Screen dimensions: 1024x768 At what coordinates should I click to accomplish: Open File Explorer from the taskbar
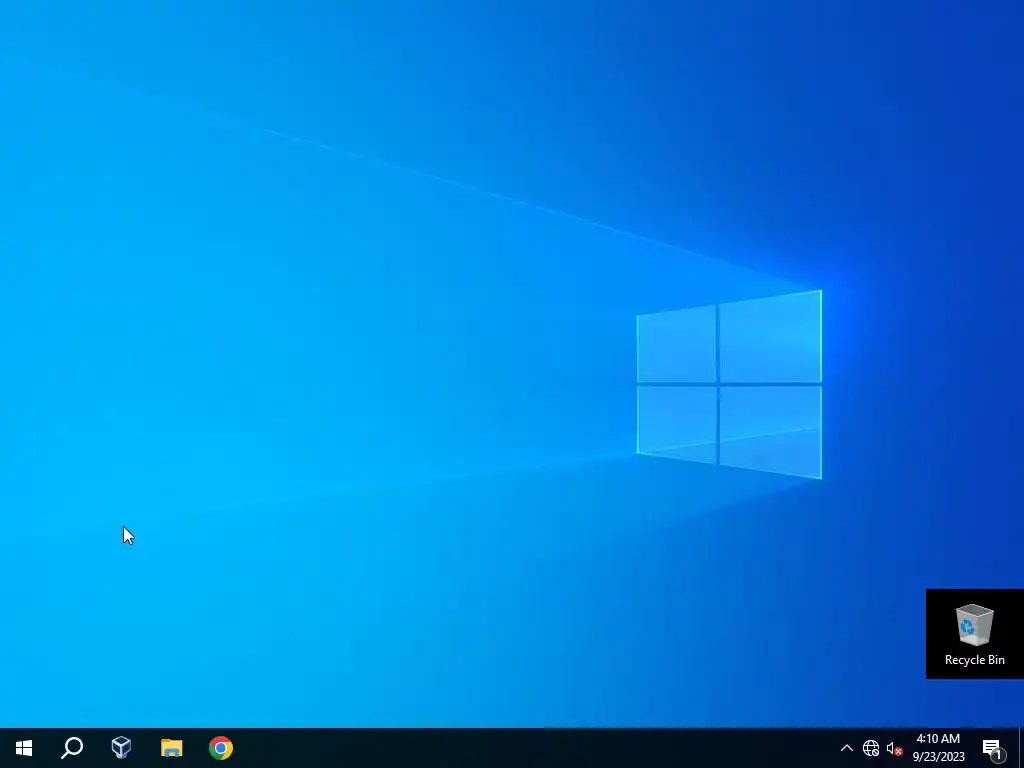pyautogui.click(x=171, y=748)
